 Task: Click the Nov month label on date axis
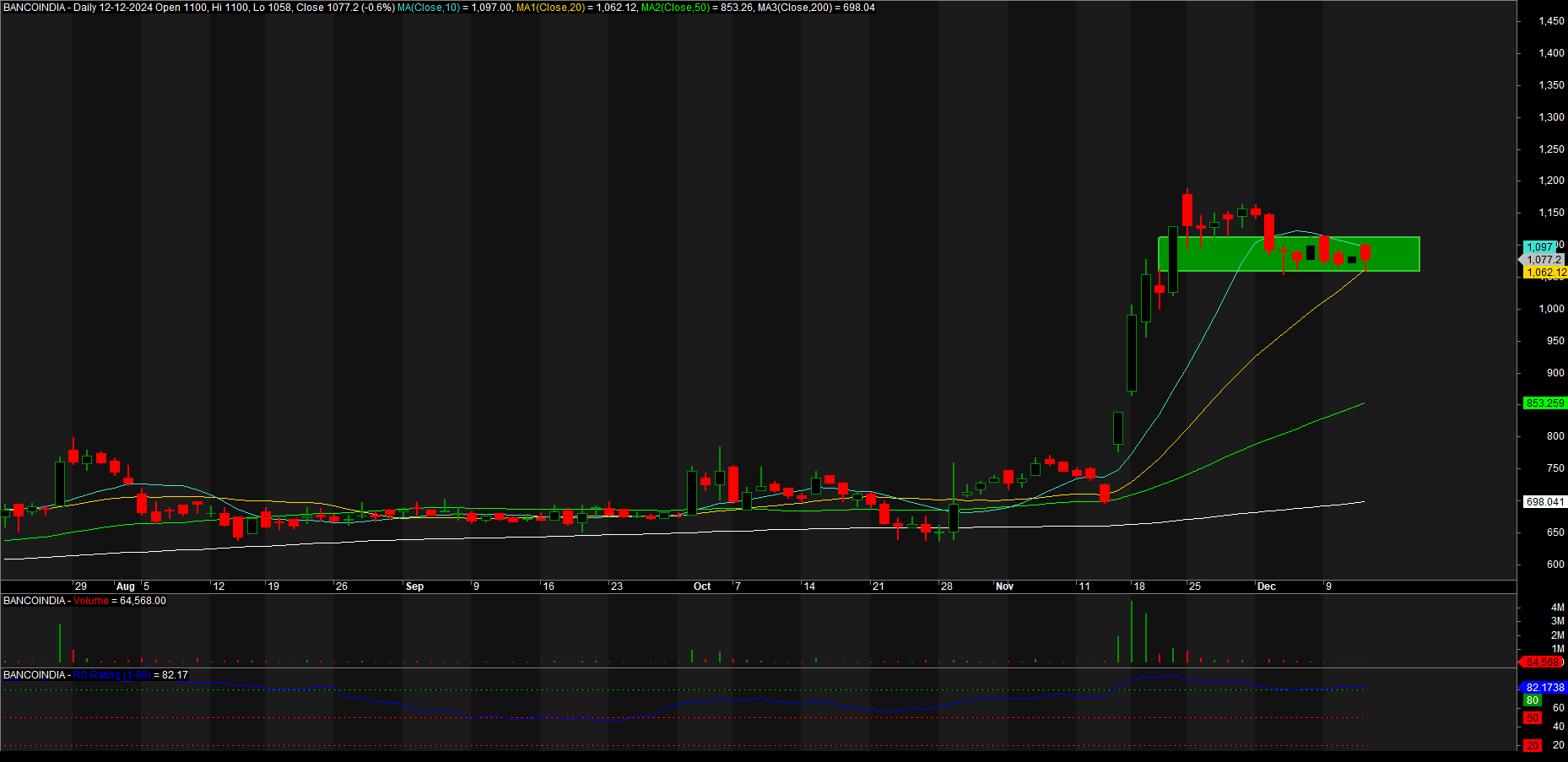(x=1004, y=586)
